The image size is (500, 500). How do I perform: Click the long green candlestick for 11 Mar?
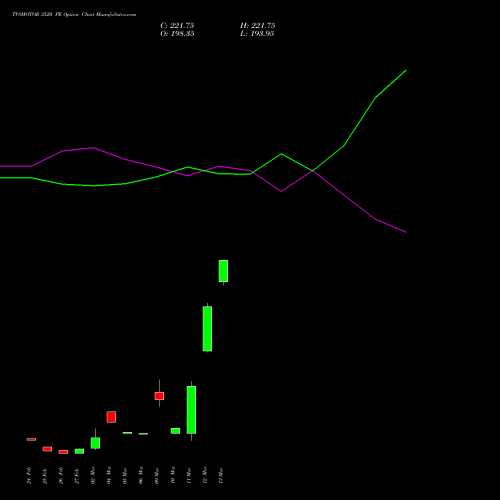coord(191,410)
